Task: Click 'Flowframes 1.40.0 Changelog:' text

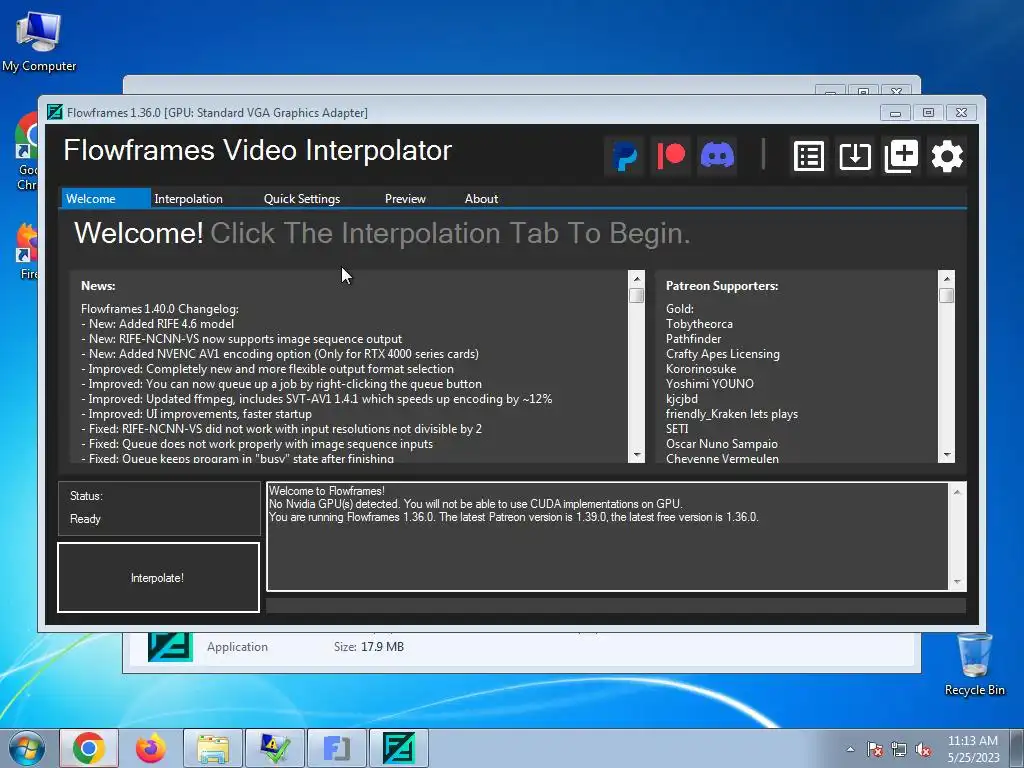Action: point(160,309)
